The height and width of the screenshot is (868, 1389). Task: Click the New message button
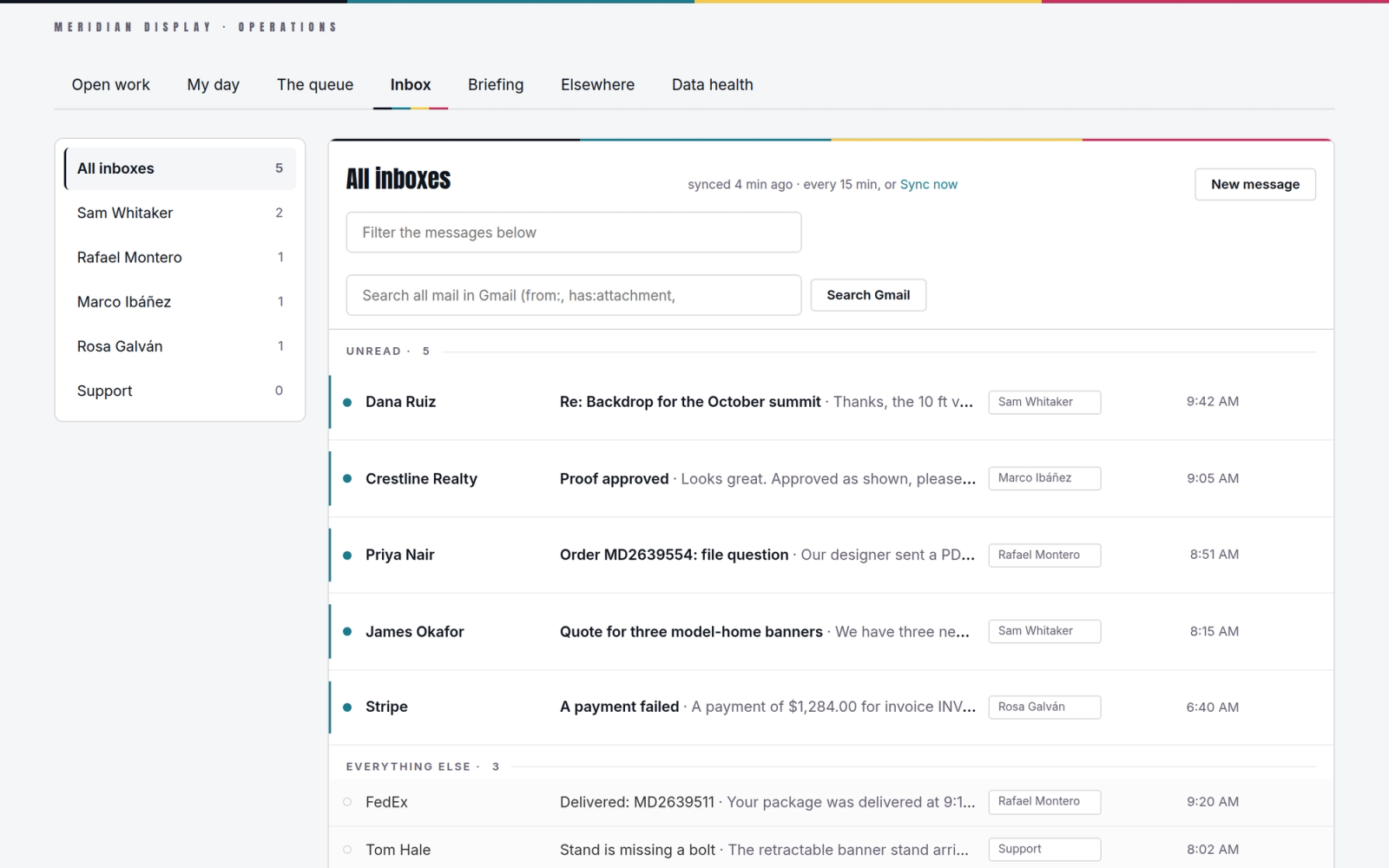click(1255, 184)
